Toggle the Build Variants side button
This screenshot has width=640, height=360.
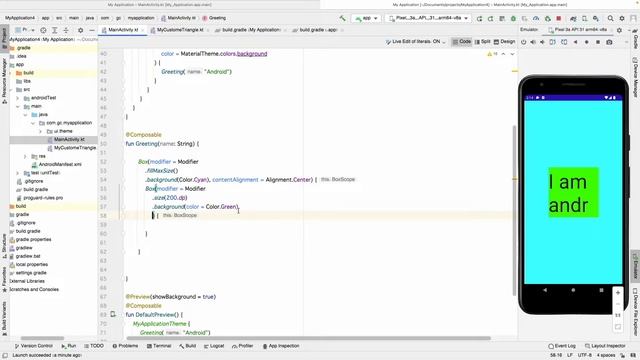coord(4,318)
